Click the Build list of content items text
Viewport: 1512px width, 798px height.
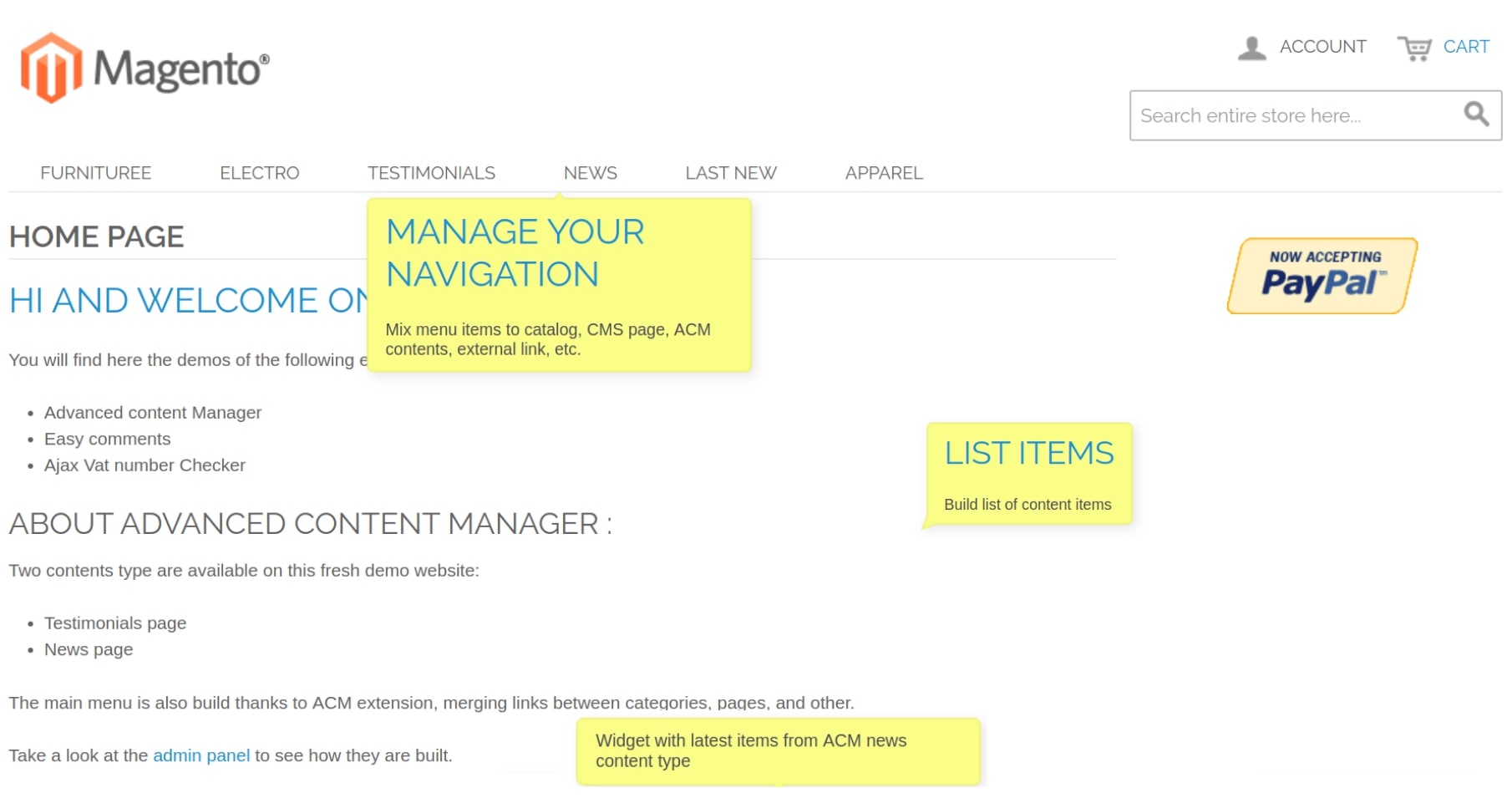point(1027,505)
